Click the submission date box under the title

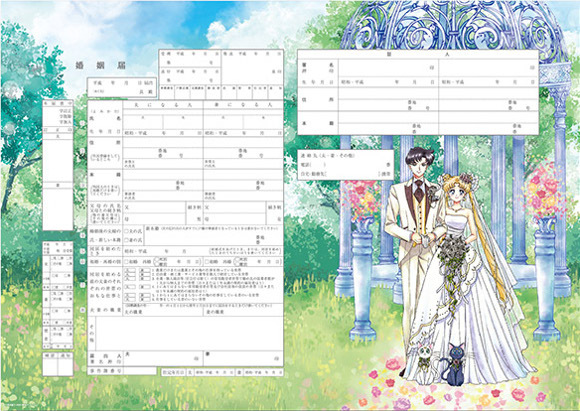point(122,87)
